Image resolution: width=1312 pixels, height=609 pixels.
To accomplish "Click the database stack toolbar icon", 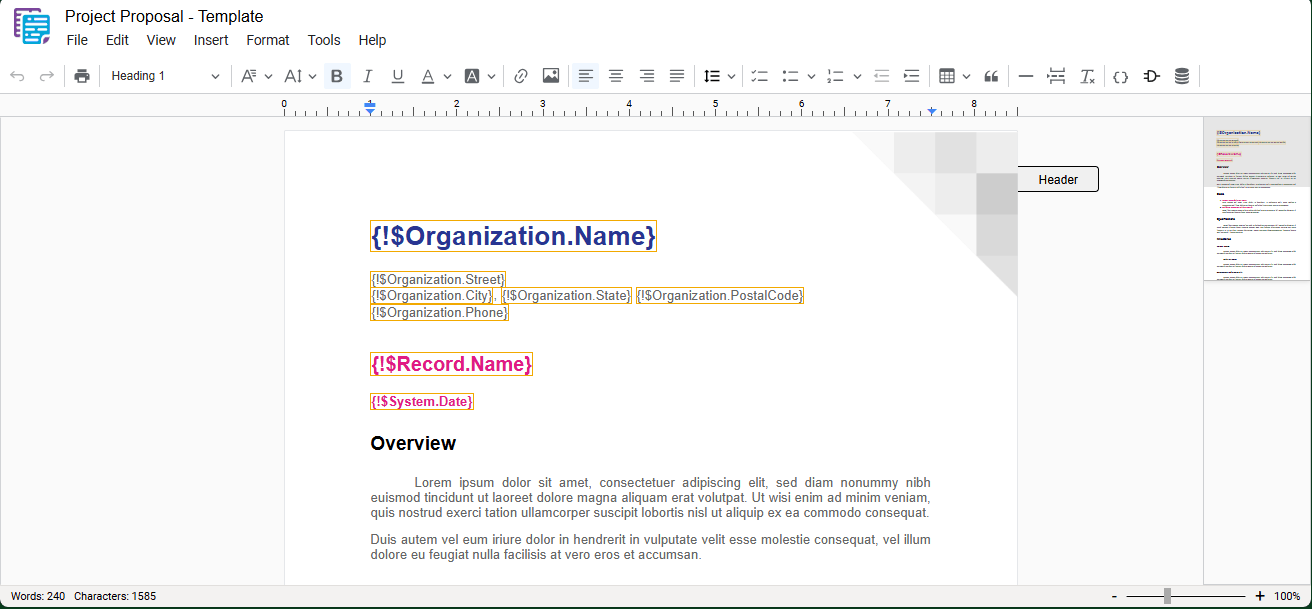I will [x=1182, y=76].
